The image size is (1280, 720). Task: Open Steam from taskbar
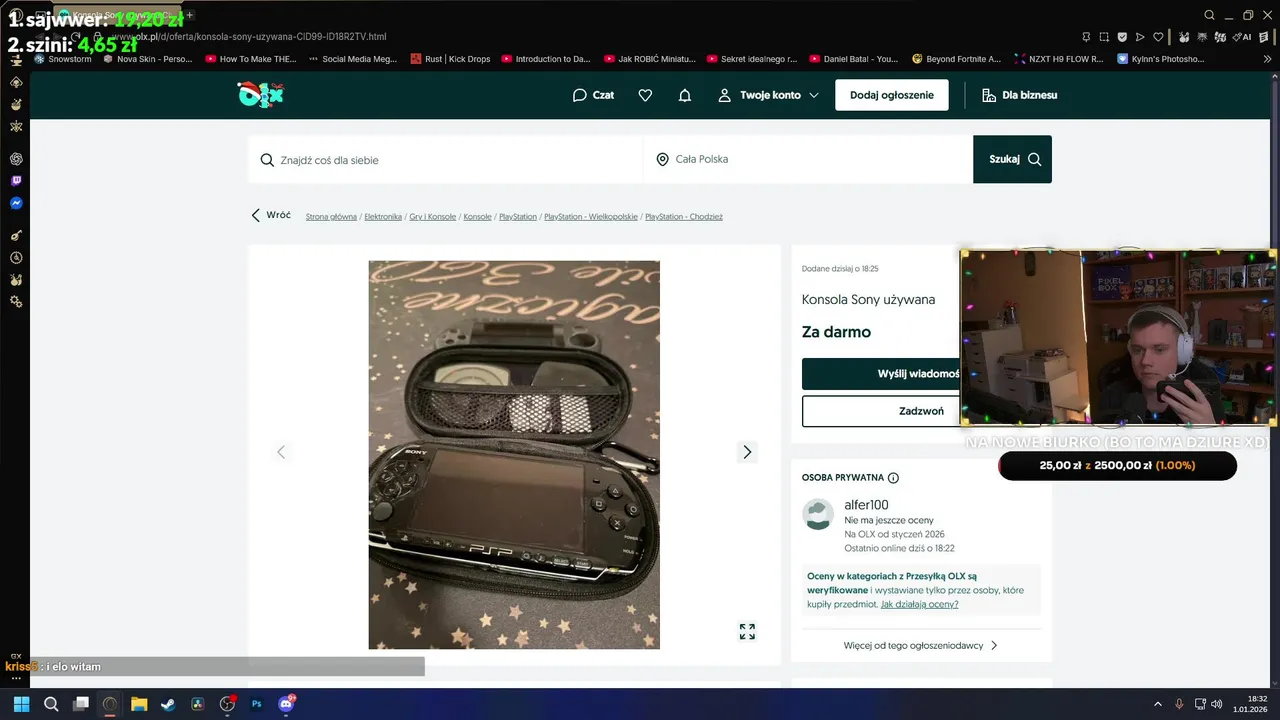[x=168, y=704]
